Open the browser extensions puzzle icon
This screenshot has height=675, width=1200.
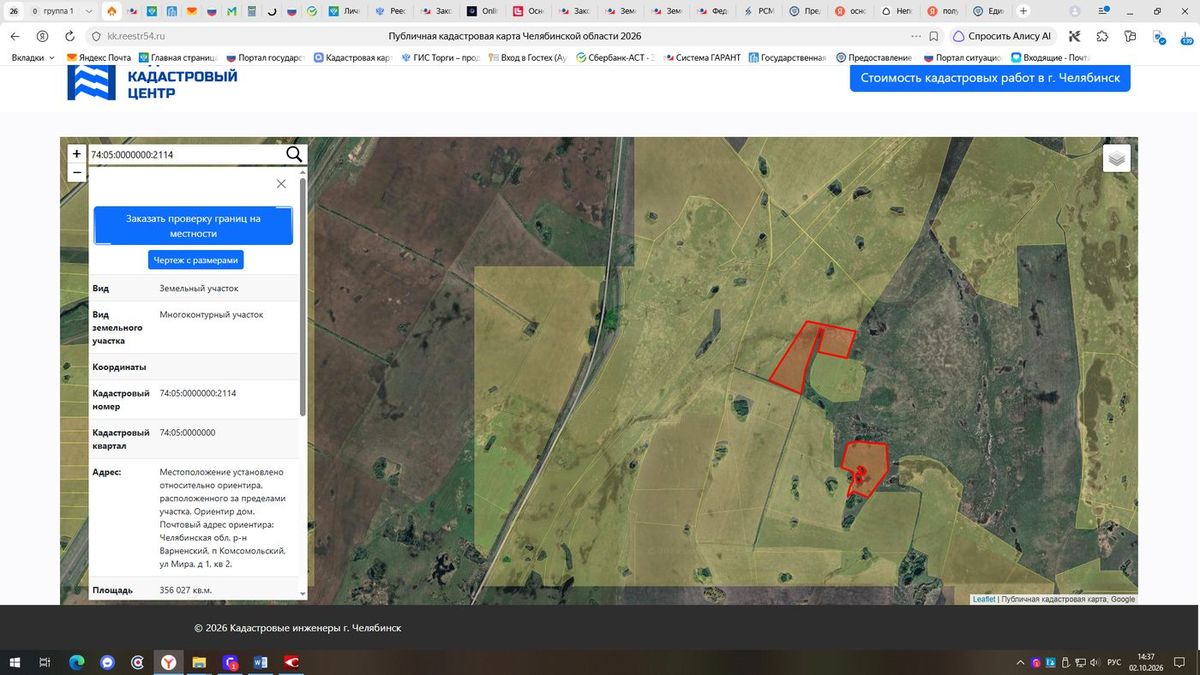pos(1102,36)
